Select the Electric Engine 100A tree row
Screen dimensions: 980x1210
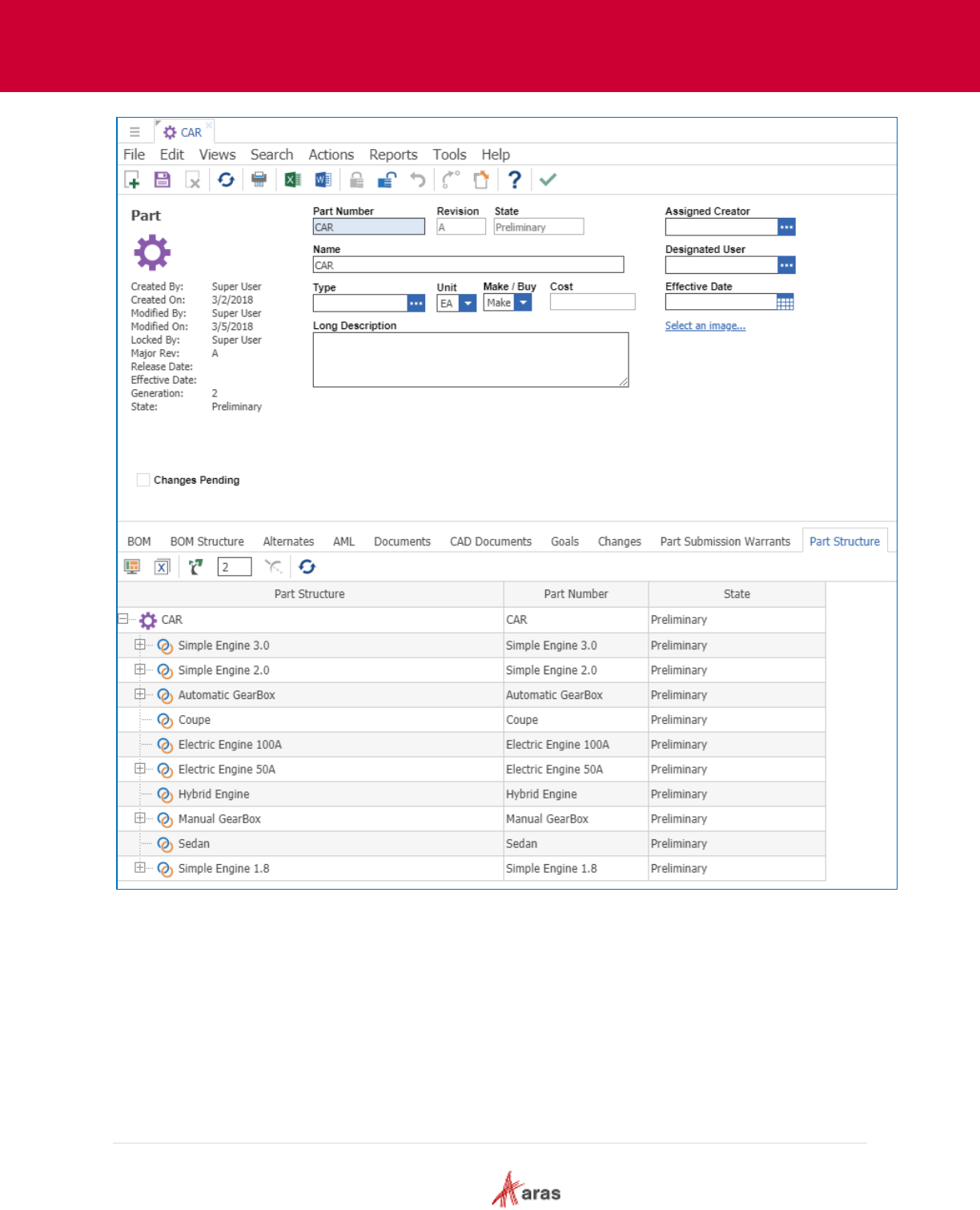pyautogui.click(x=471, y=745)
